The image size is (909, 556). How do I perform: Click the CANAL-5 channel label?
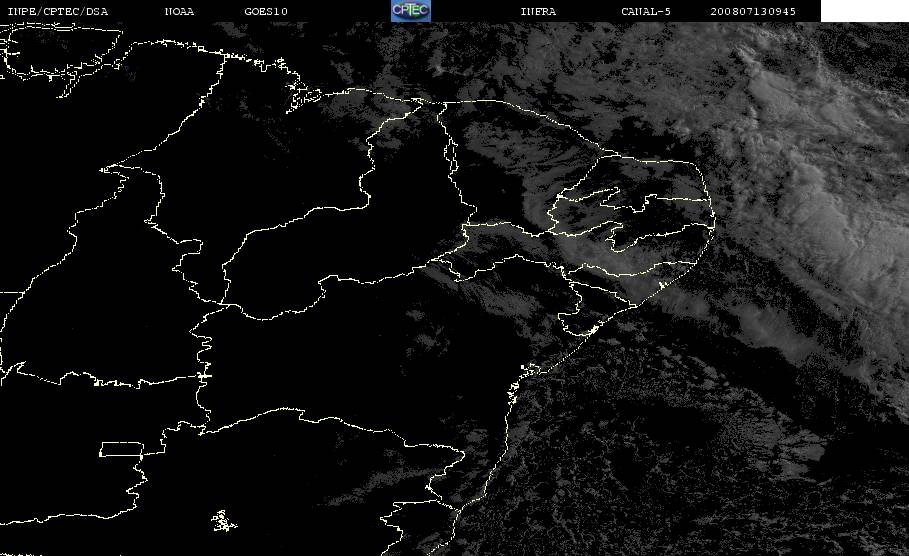coord(645,11)
